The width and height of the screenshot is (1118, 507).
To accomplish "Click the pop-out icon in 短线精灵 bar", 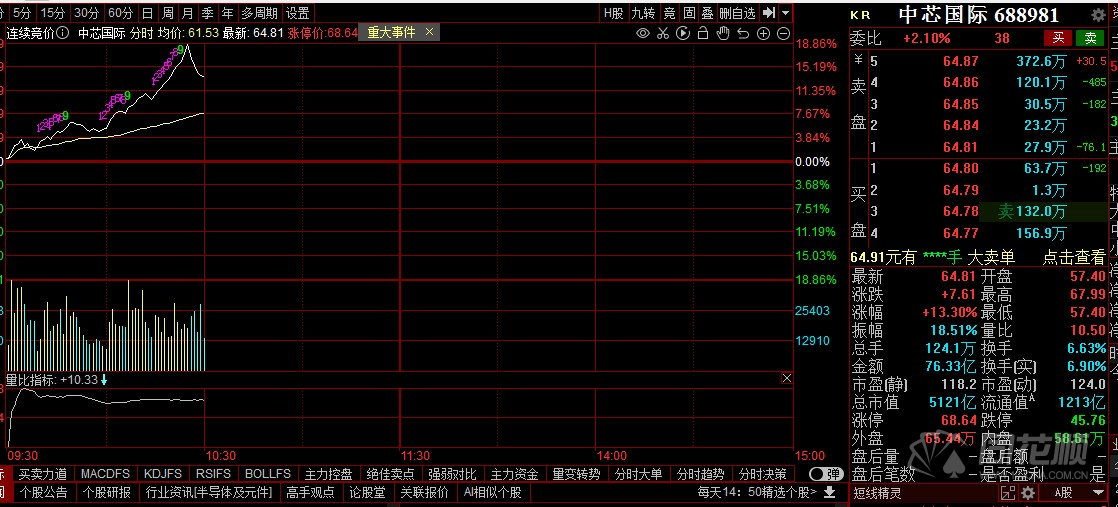I will [1007, 493].
